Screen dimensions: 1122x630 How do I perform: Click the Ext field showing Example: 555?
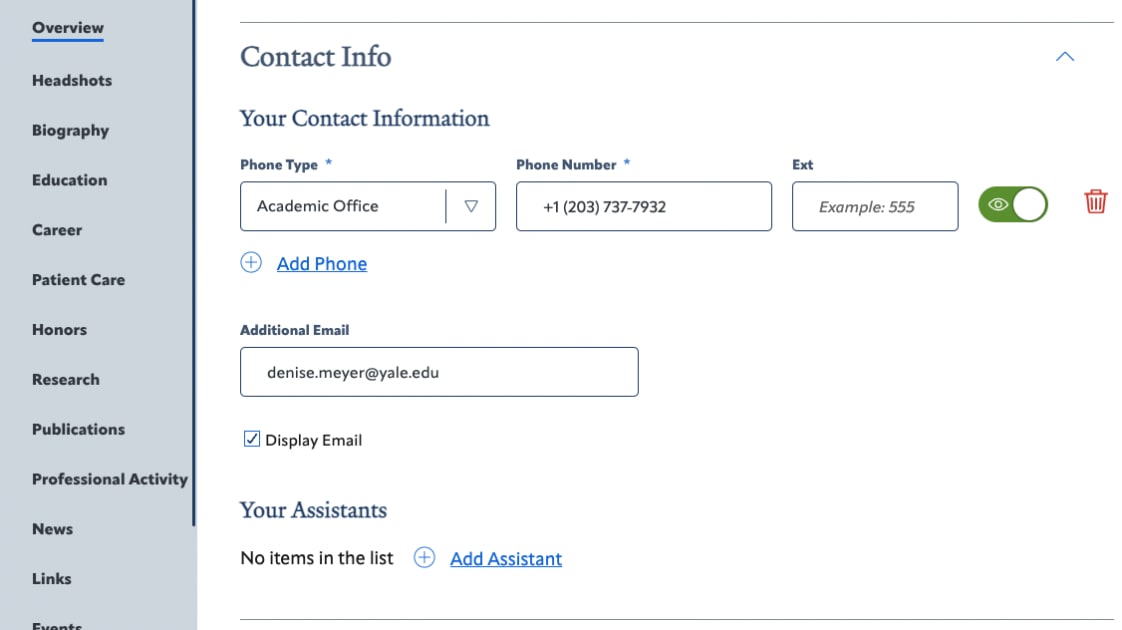pos(874,206)
